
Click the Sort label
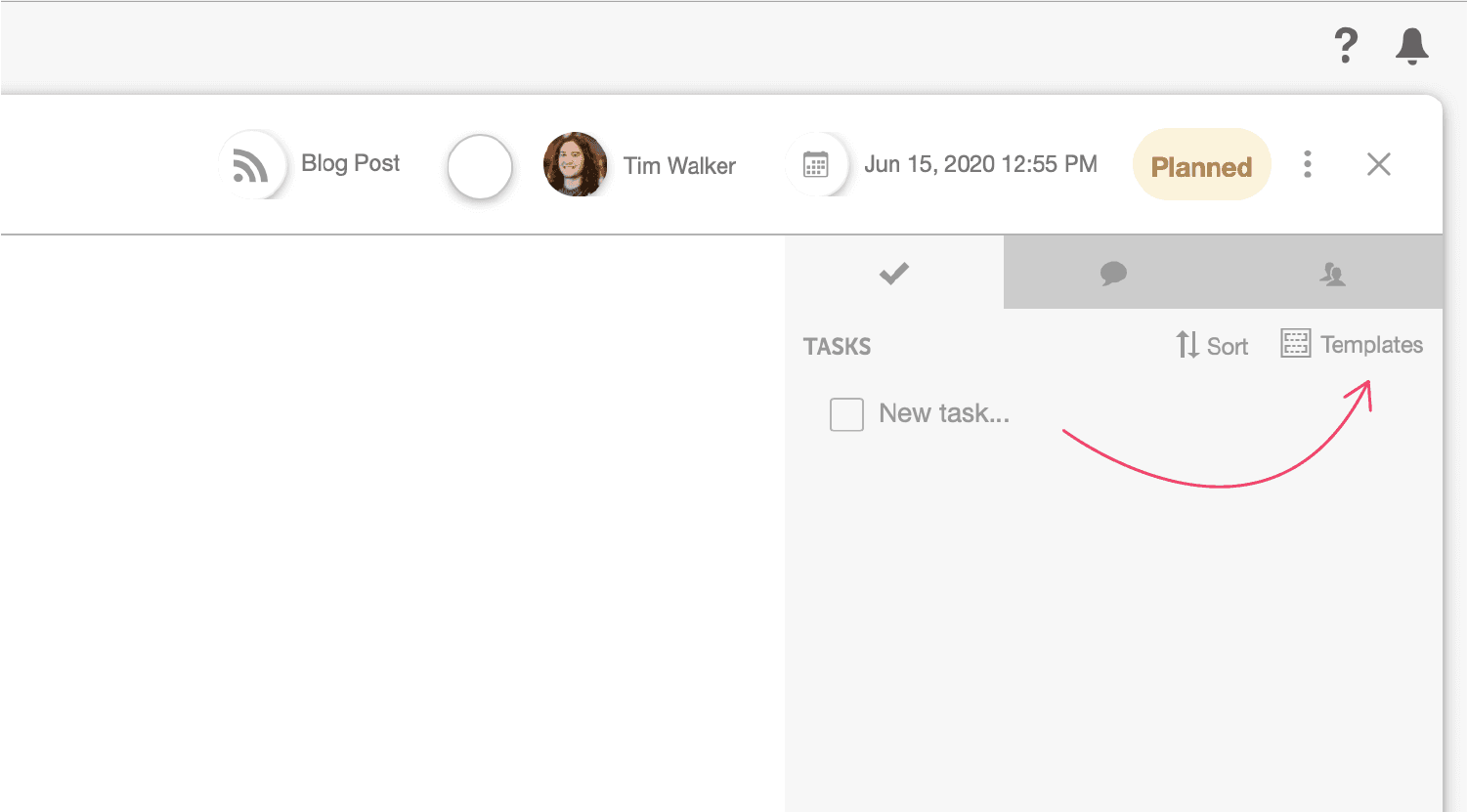click(x=1228, y=347)
